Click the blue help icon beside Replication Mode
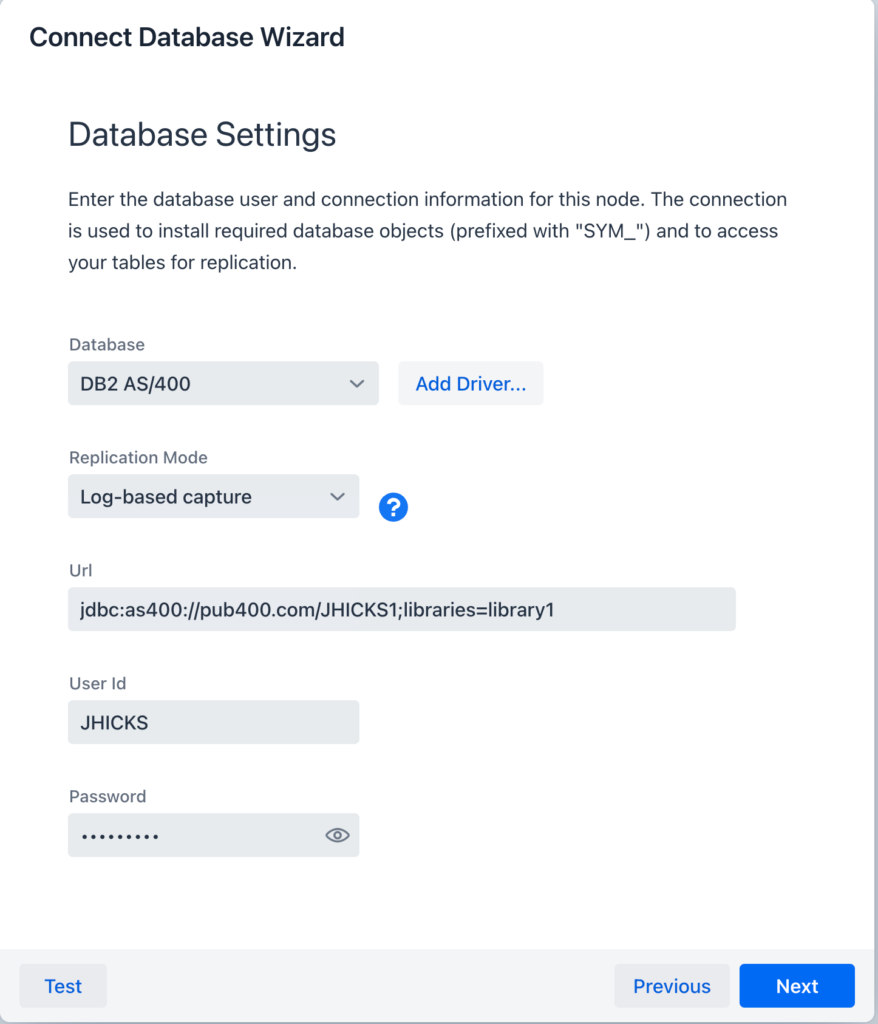This screenshot has width=878, height=1024. coord(393,507)
